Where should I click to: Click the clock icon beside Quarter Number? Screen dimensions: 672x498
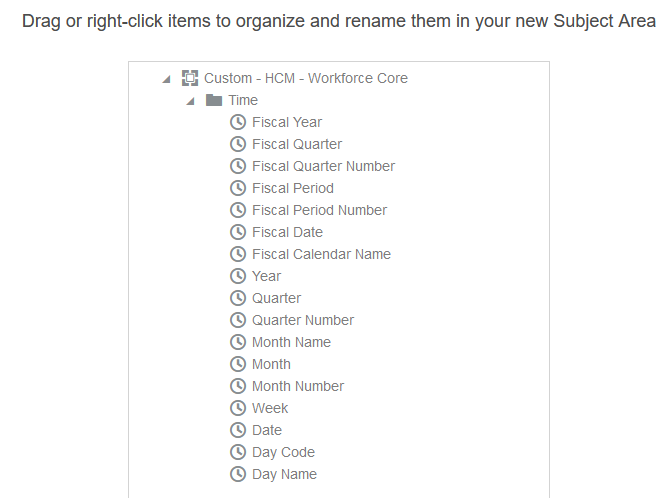click(238, 320)
